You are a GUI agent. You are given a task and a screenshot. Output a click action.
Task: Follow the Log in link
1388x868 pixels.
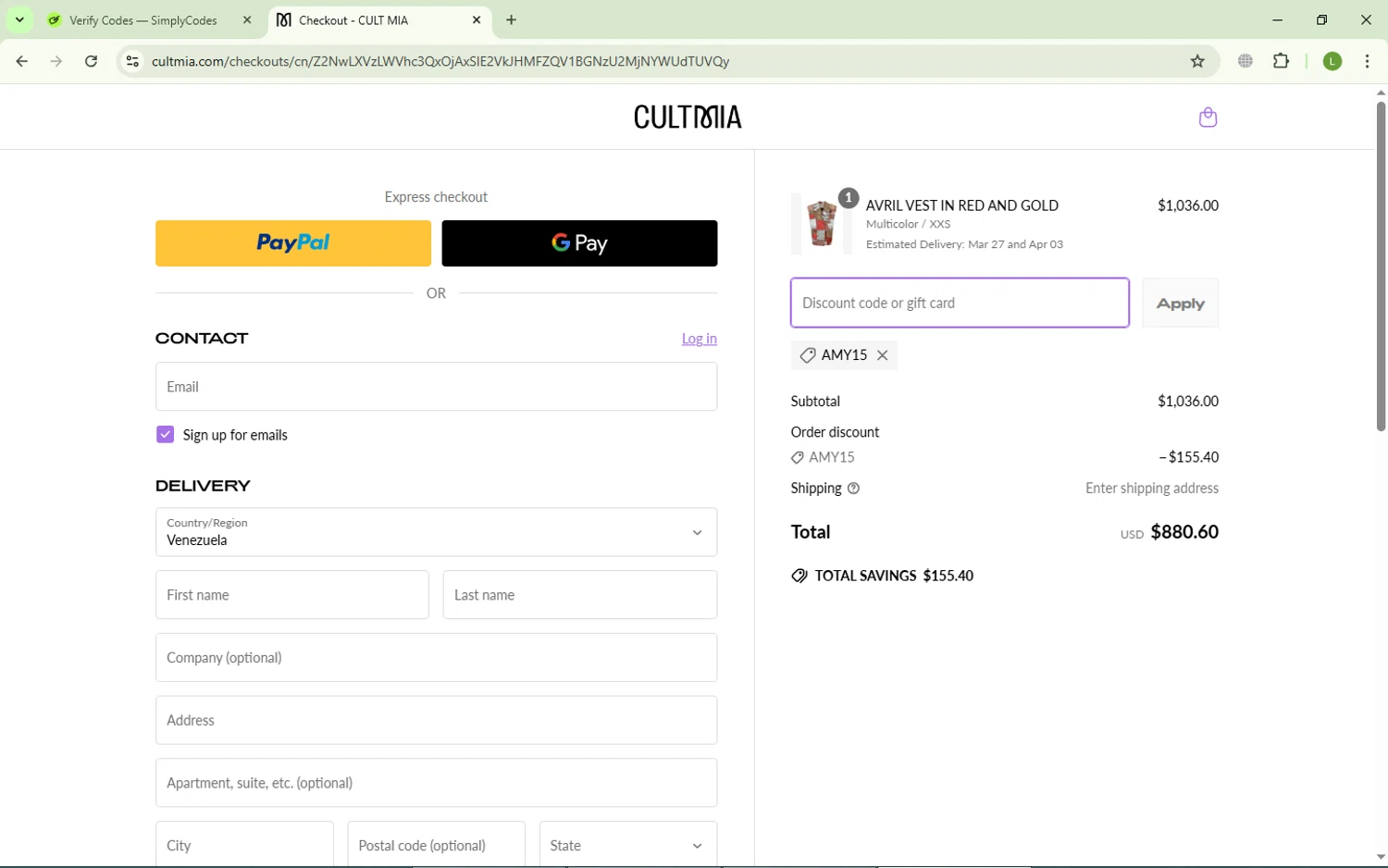click(x=700, y=339)
